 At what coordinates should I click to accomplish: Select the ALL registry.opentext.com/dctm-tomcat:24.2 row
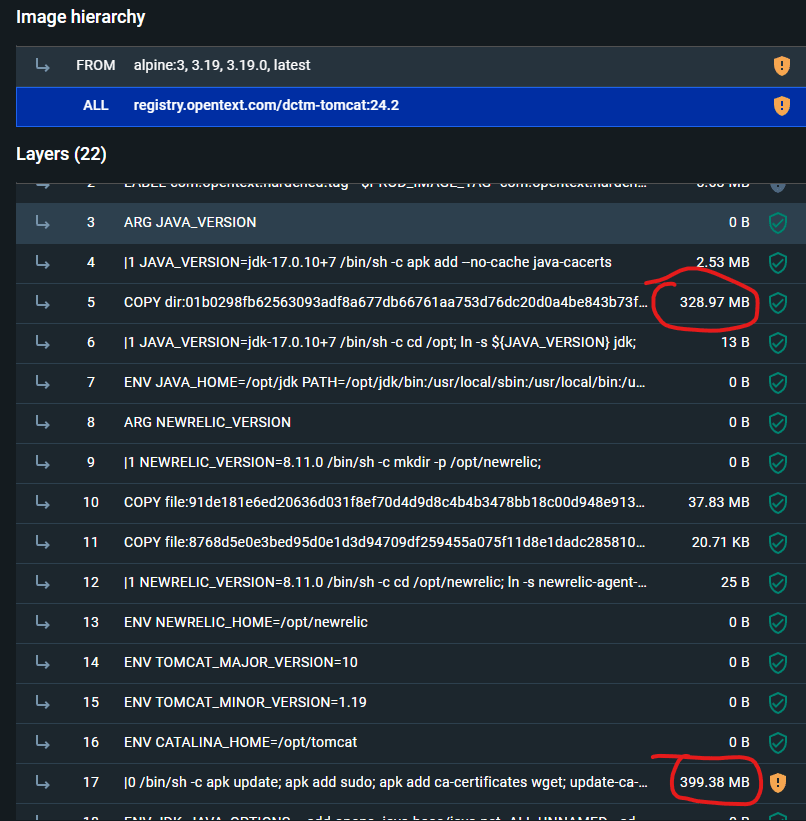click(x=266, y=105)
